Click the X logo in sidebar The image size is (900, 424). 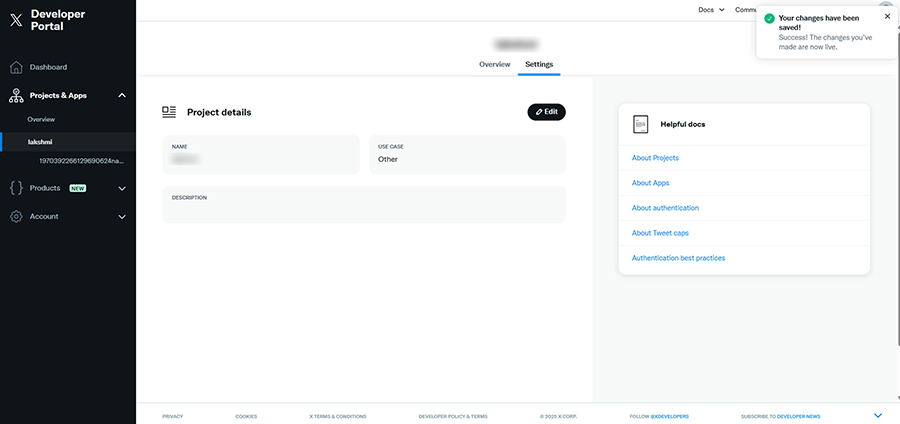coord(17,20)
